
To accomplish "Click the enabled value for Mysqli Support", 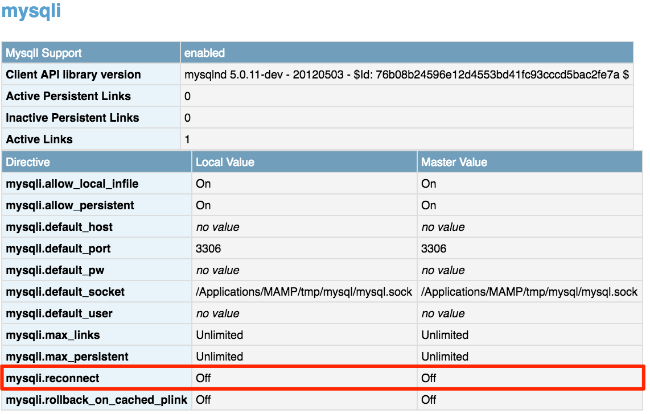I will tap(204, 53).
